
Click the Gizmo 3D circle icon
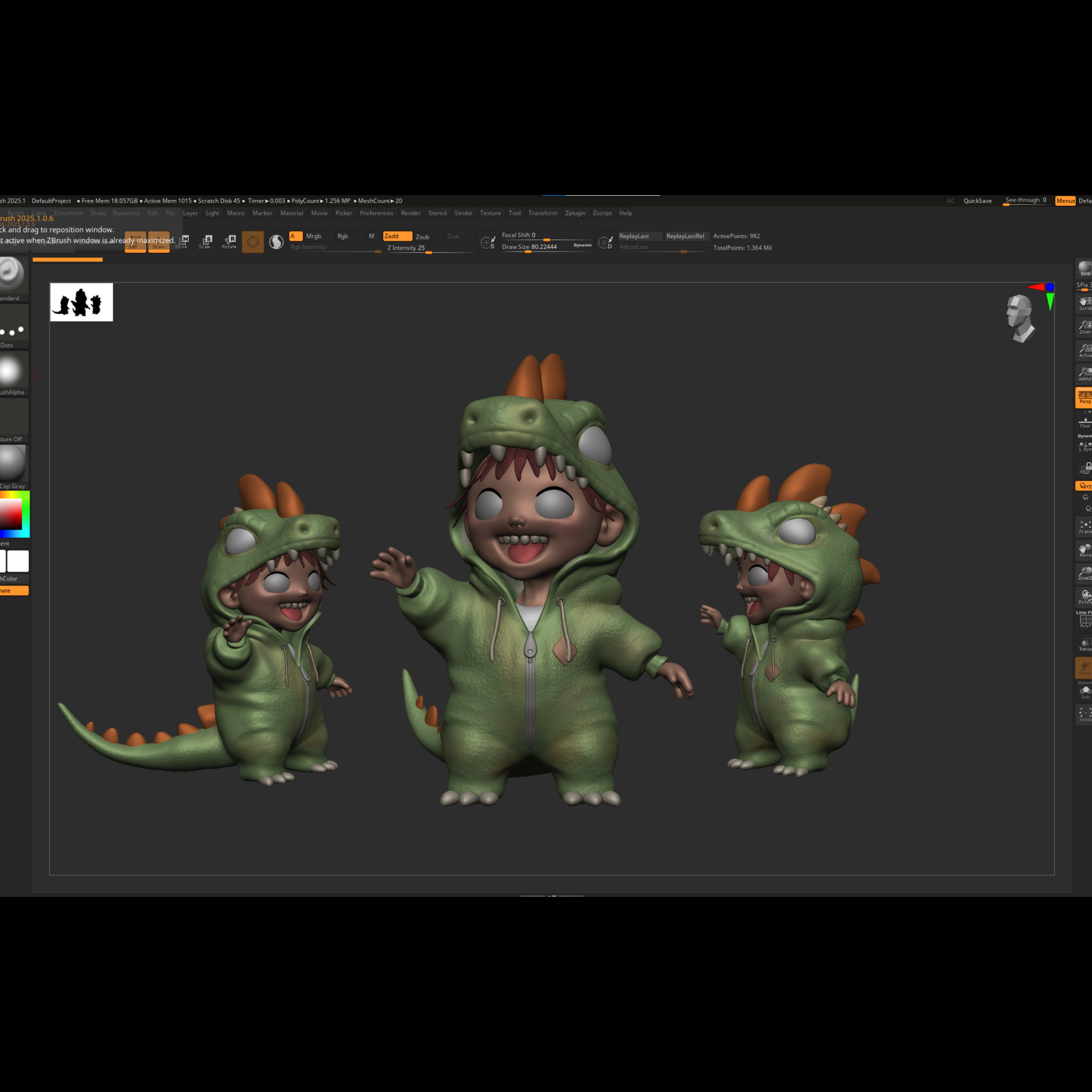(253, 242)
